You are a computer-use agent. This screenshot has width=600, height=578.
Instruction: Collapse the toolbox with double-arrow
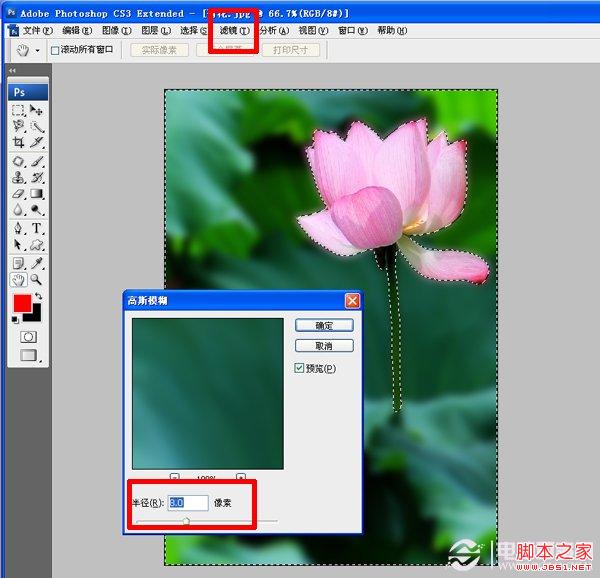tap(13, 70)
